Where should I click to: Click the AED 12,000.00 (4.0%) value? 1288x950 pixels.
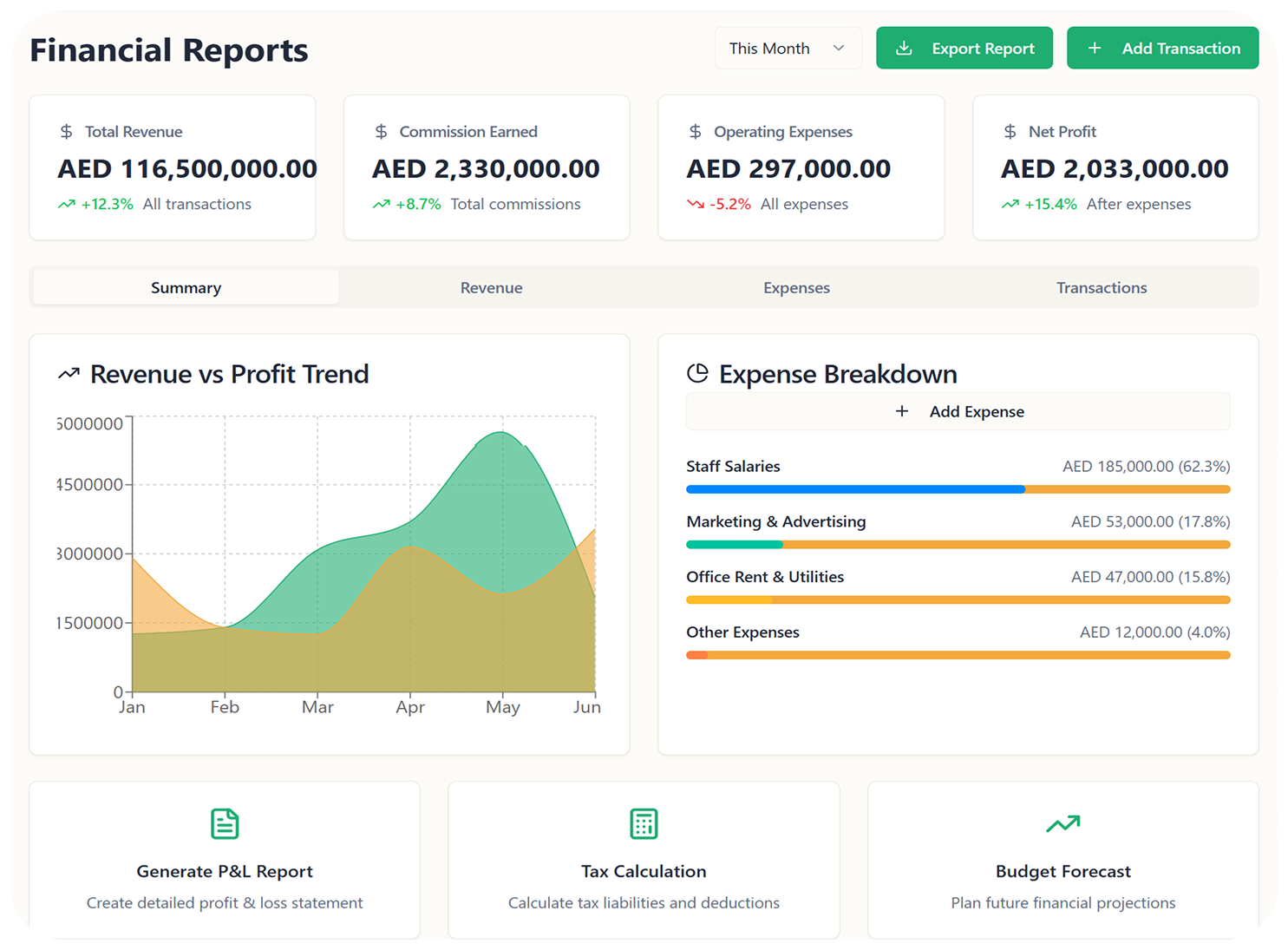pyautogui.click(x=1155, y=632)
